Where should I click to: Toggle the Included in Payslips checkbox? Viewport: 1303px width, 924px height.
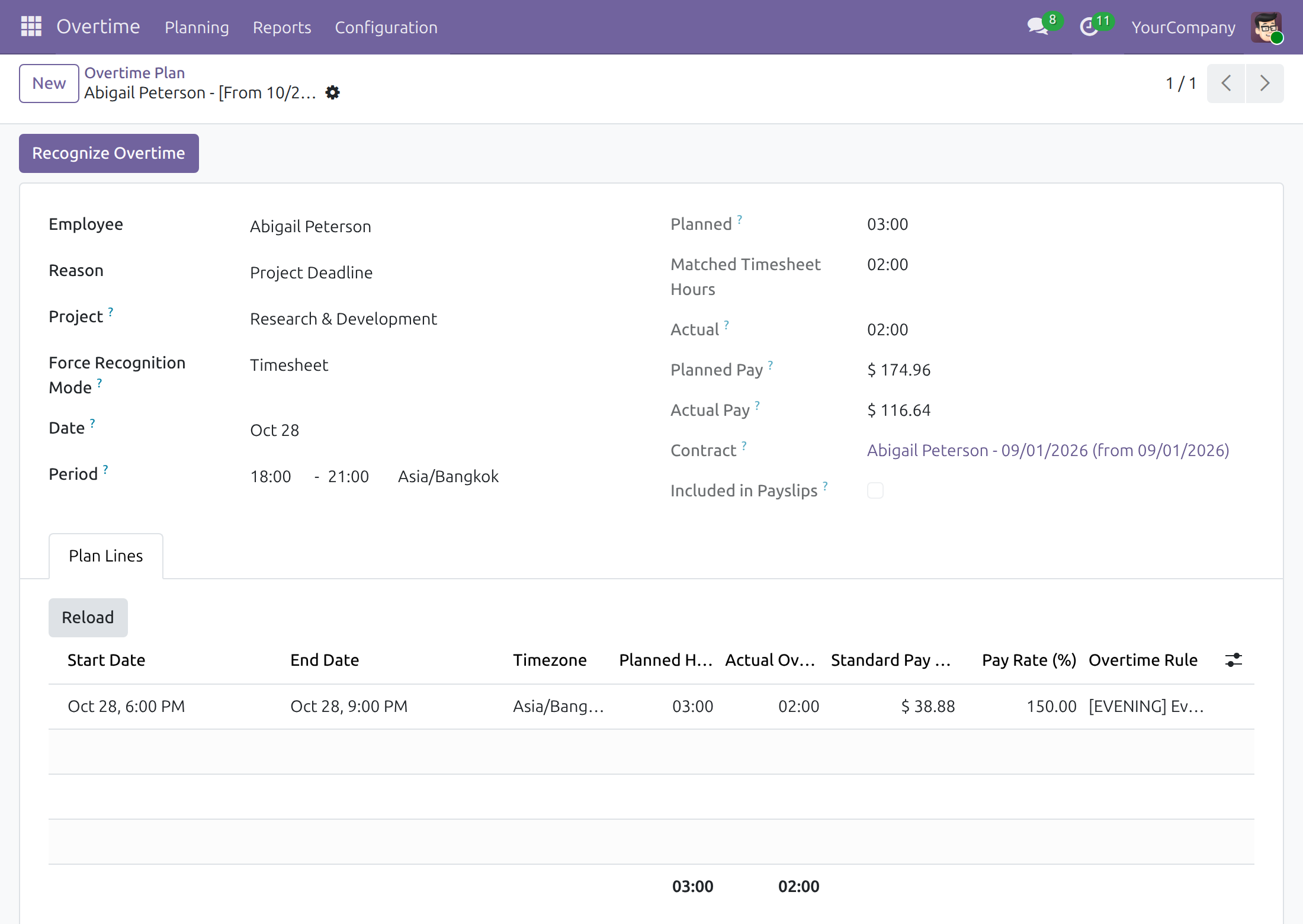point(875,490)
